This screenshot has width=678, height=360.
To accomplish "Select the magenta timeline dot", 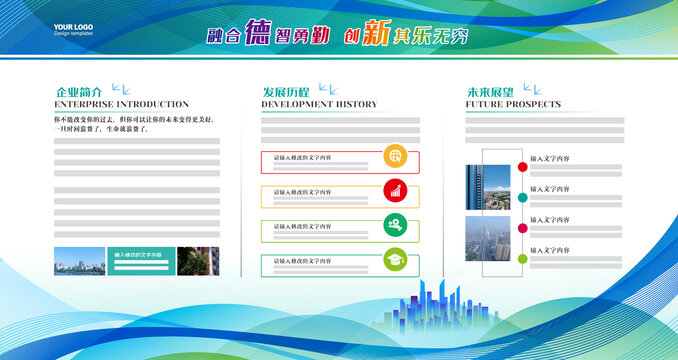I will pyautogui.click(x=523, y=228).
